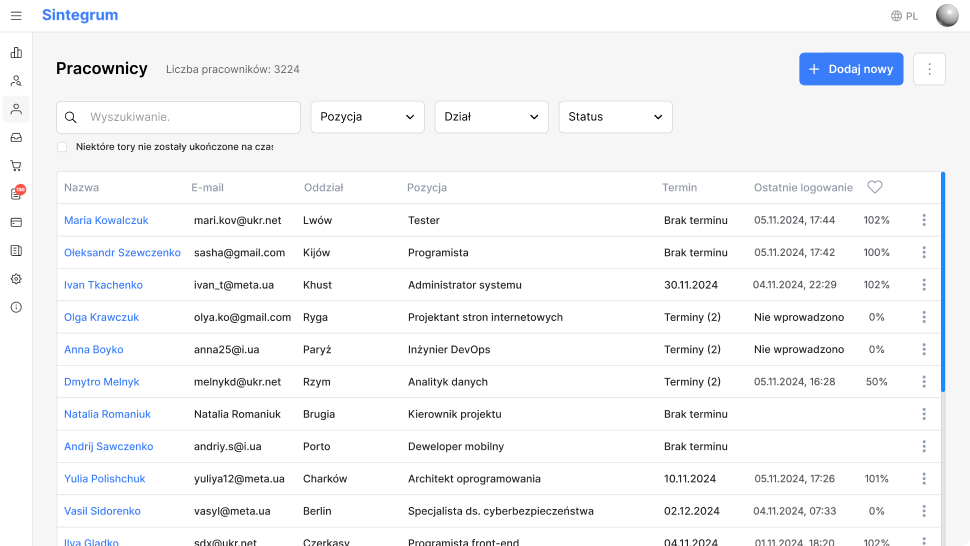The height and width of the screenshot is (546, 970).
Task: Expand the Dział filter dropdown
Action: [x=491, y=117]
